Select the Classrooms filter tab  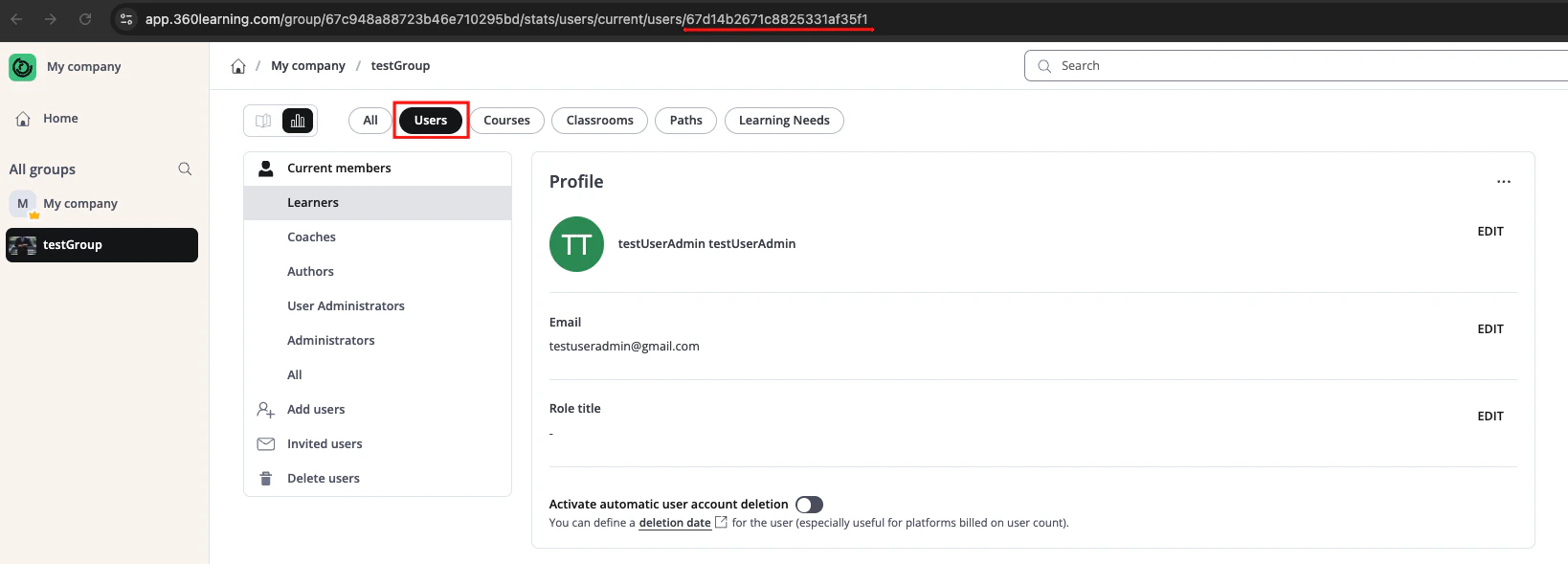[x=599, y=121]
